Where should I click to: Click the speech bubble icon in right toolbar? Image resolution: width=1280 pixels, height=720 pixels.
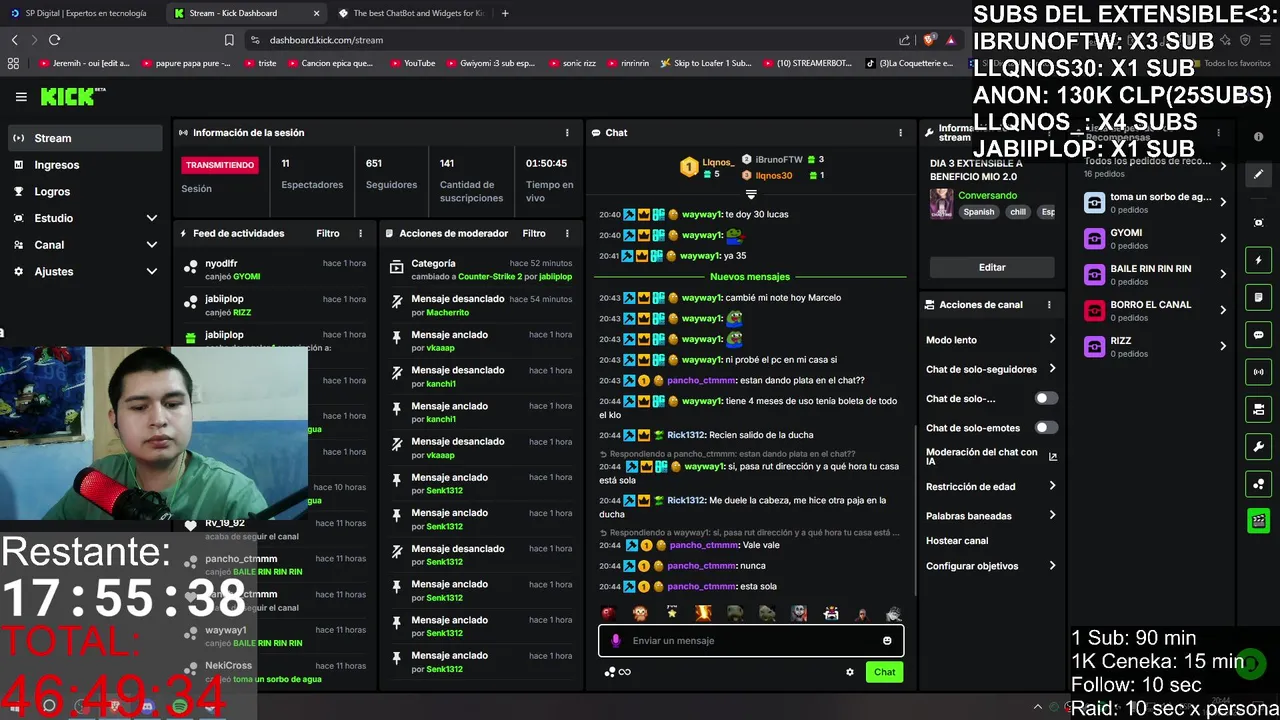1259,335
